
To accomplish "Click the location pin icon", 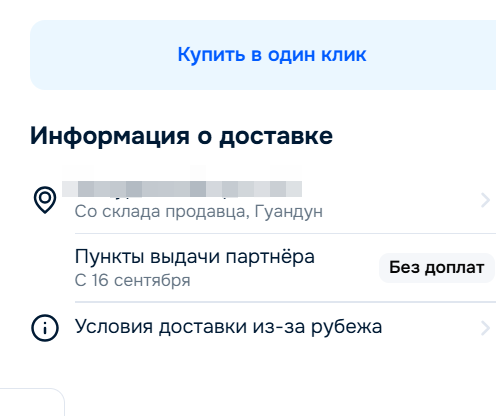I will (45, 200).
